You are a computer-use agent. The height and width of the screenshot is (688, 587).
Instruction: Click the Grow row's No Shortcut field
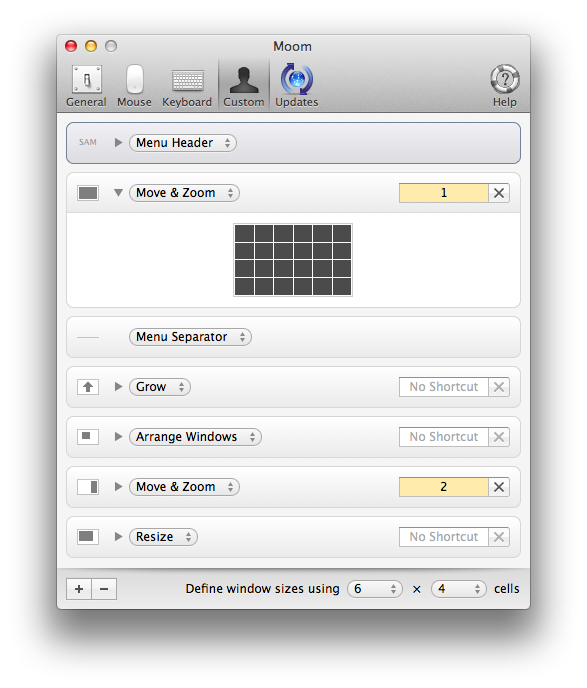pos(444,387)
